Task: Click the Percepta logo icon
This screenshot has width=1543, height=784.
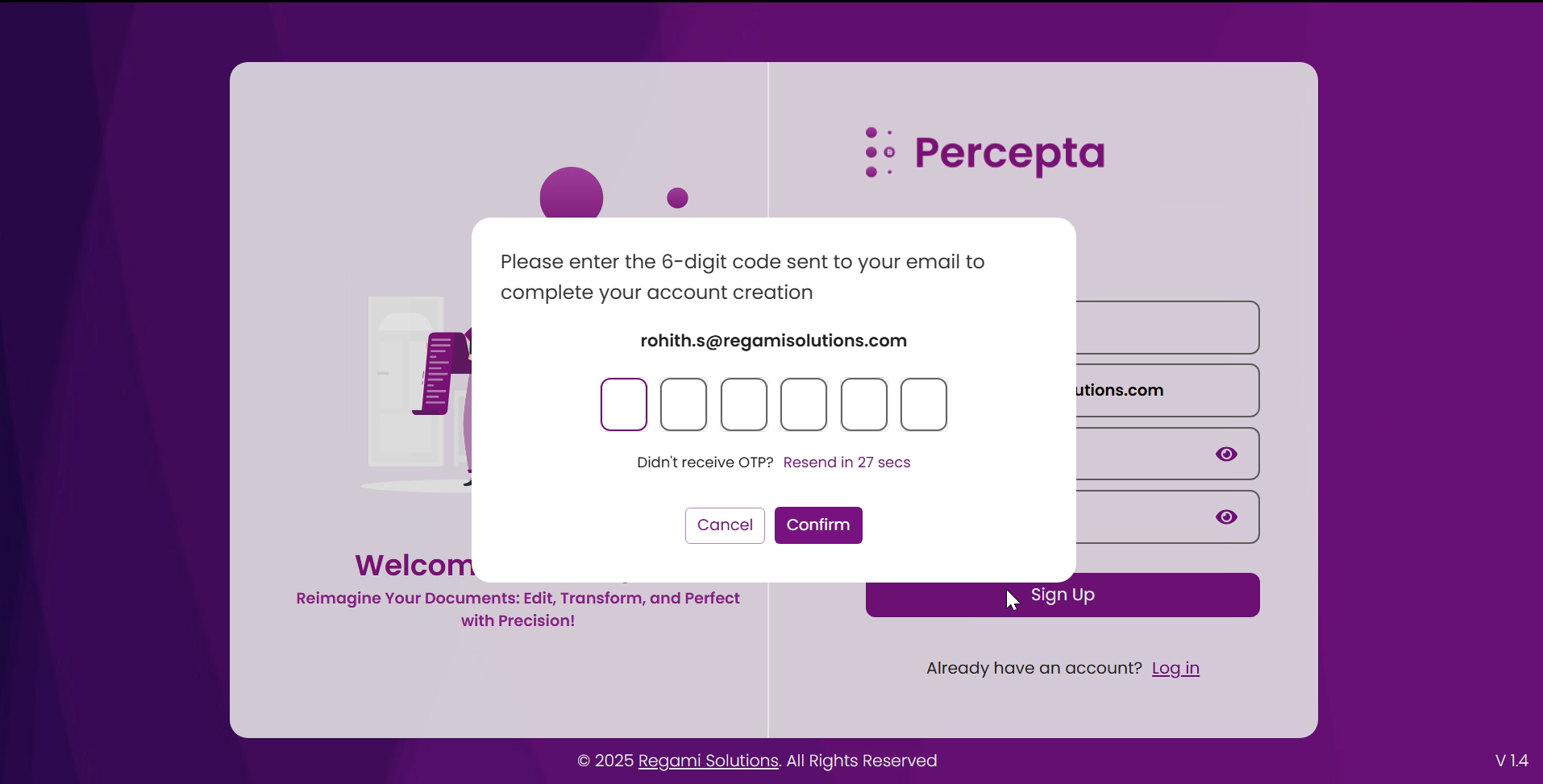Action: pos(880,152)
